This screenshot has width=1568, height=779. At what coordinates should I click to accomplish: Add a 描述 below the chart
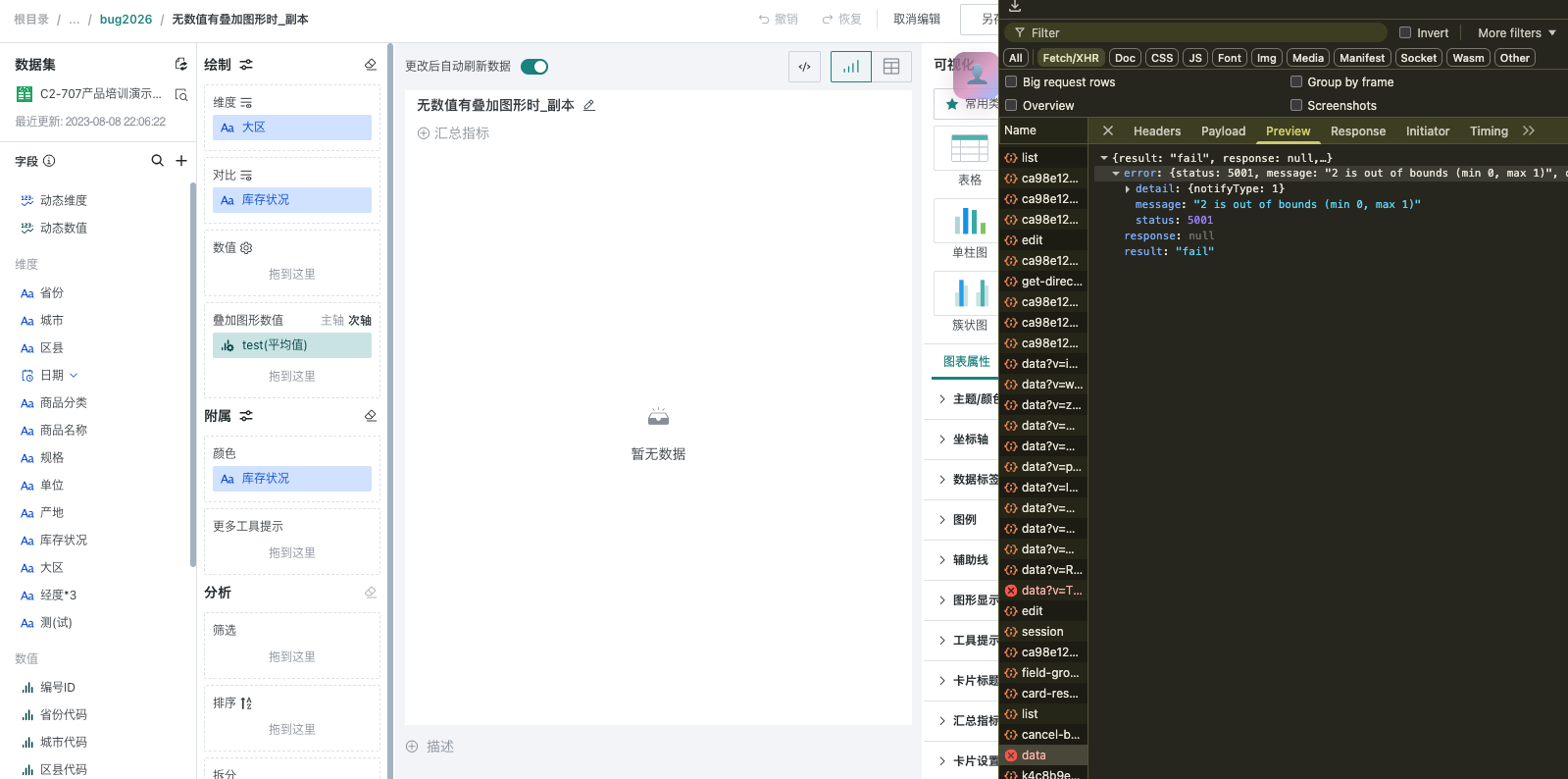(x=430, y=747)
